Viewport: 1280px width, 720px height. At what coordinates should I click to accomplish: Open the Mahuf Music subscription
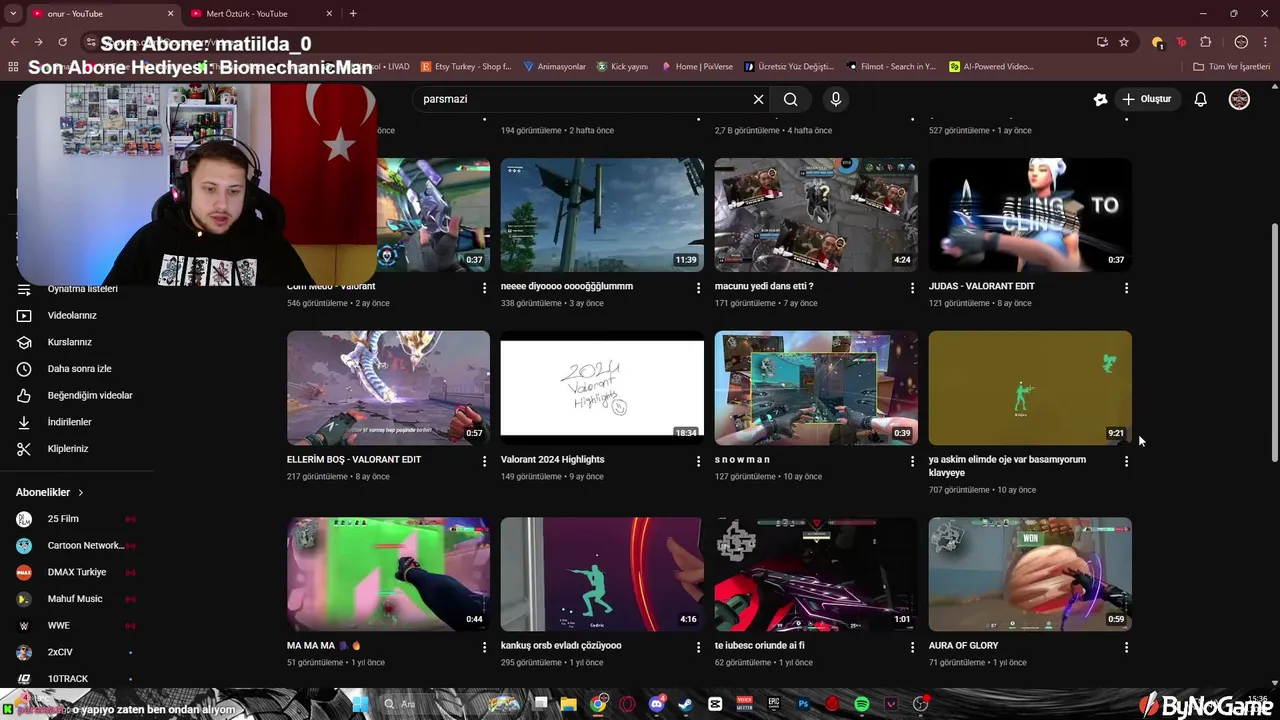coord(75,598)
